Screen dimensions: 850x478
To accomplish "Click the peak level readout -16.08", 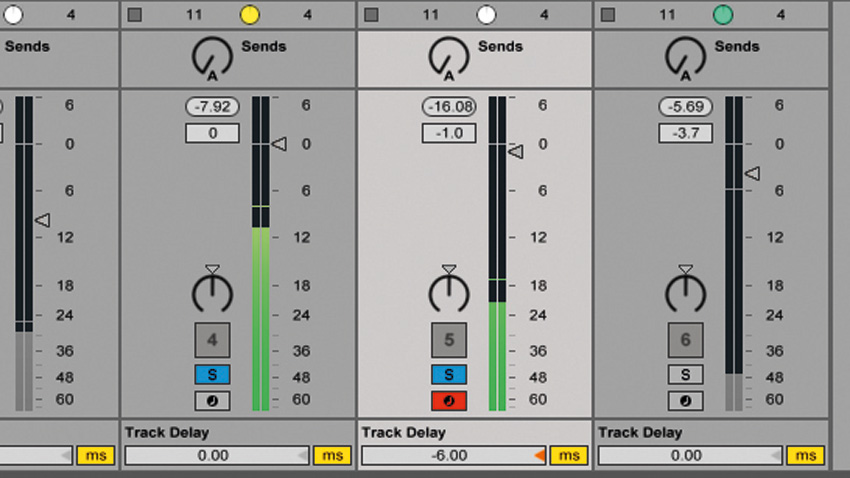I will point(449,107).
